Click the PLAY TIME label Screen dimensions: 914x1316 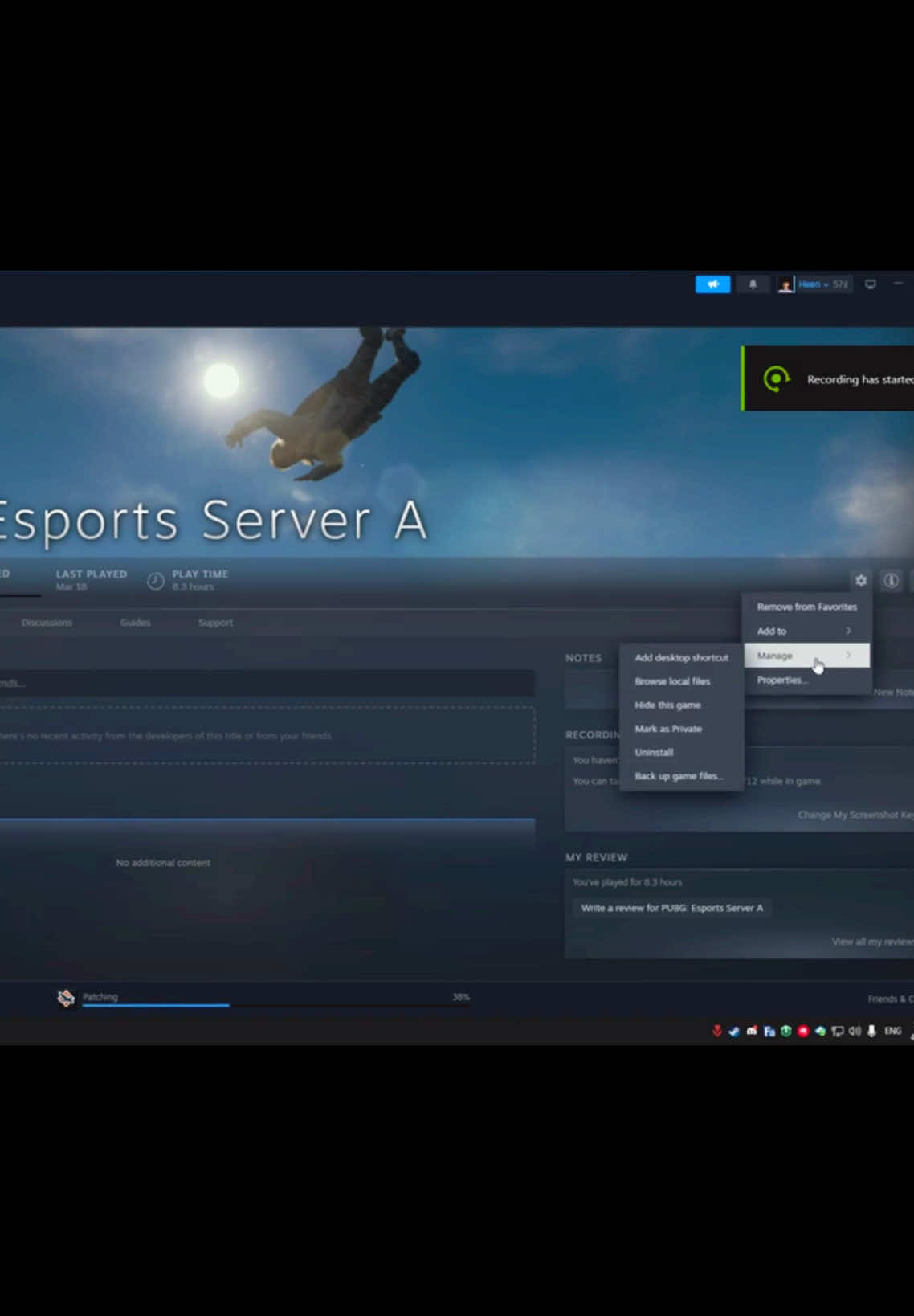[200, 574]
